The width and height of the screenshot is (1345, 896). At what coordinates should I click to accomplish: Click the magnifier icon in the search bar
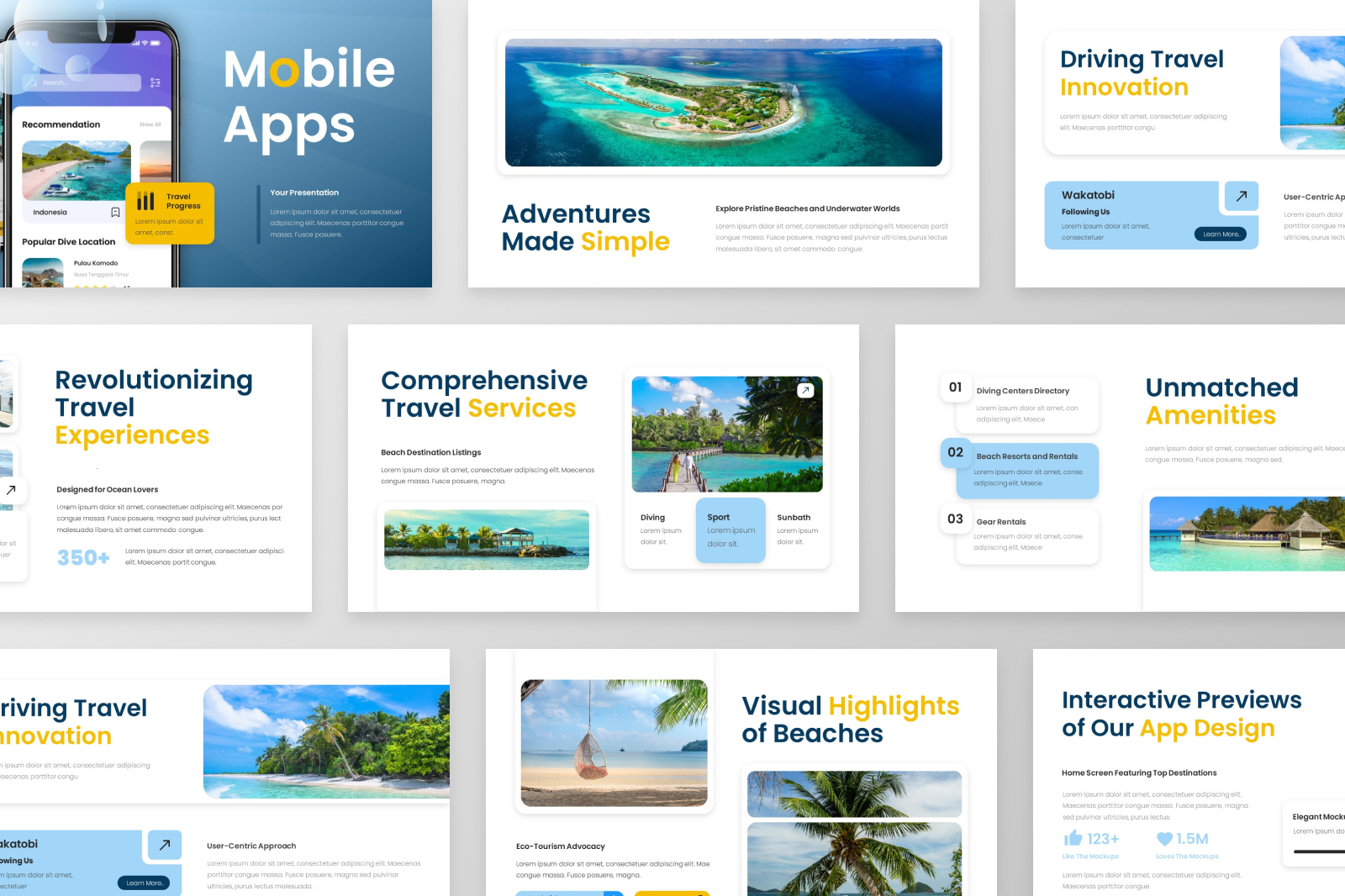click(x=34, y=84)
